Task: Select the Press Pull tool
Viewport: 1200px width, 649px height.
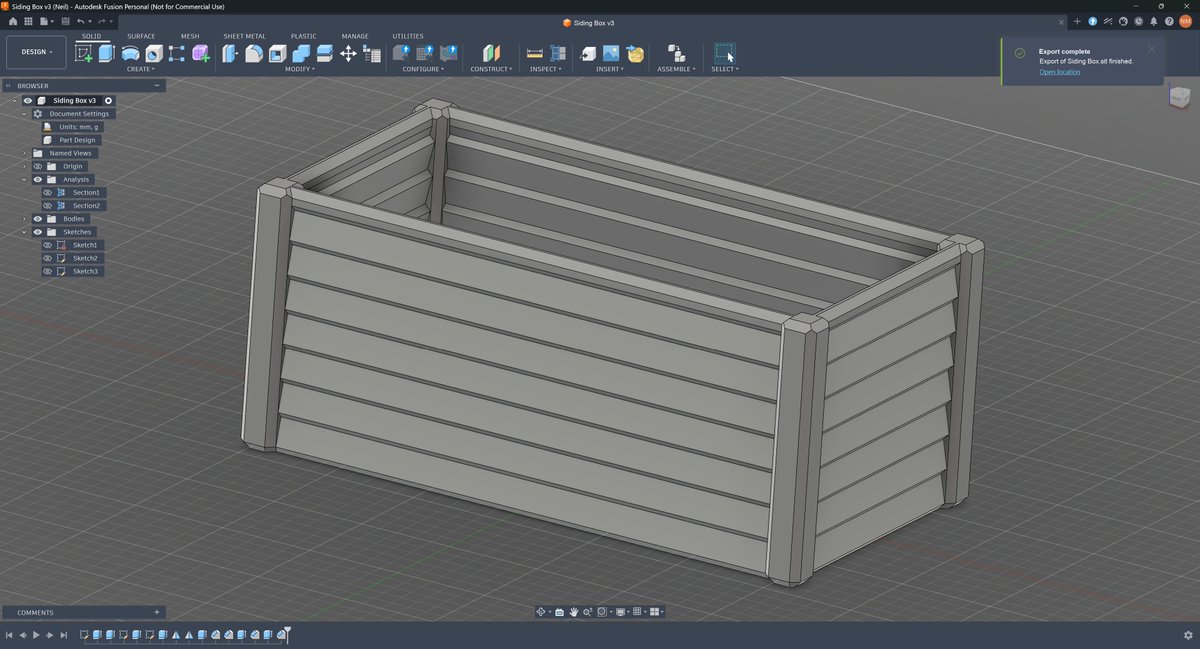Action: (x=230, y=54)
